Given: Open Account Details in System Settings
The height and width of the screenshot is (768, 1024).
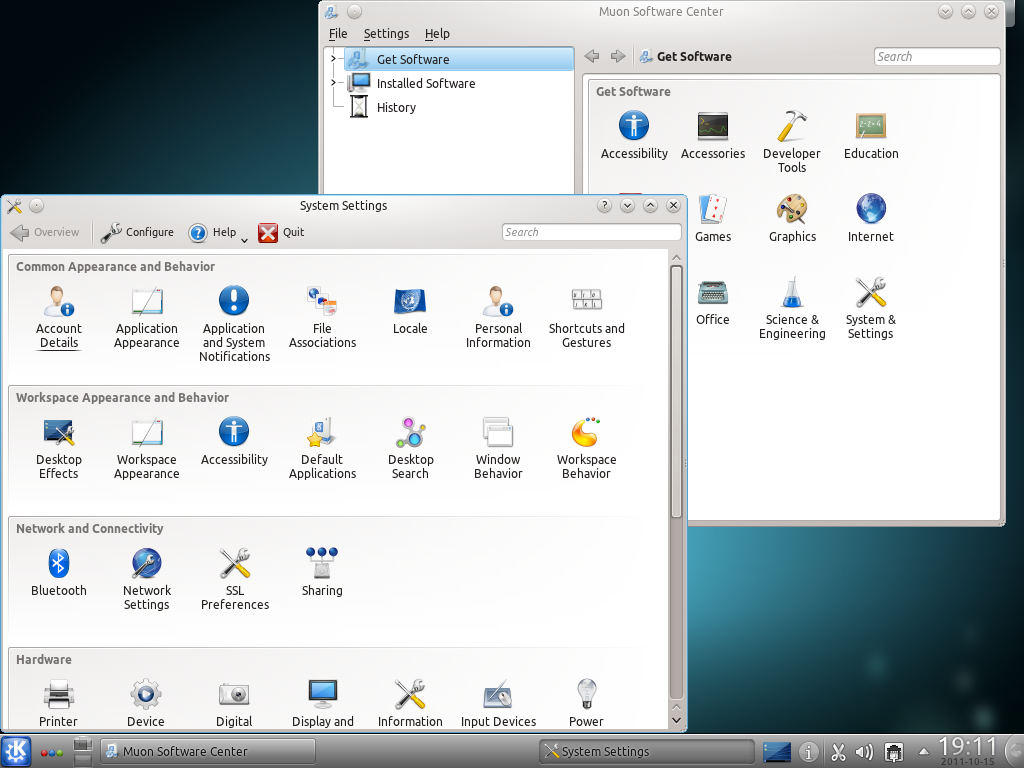Looking at the screenshot, I should (59, 317).
